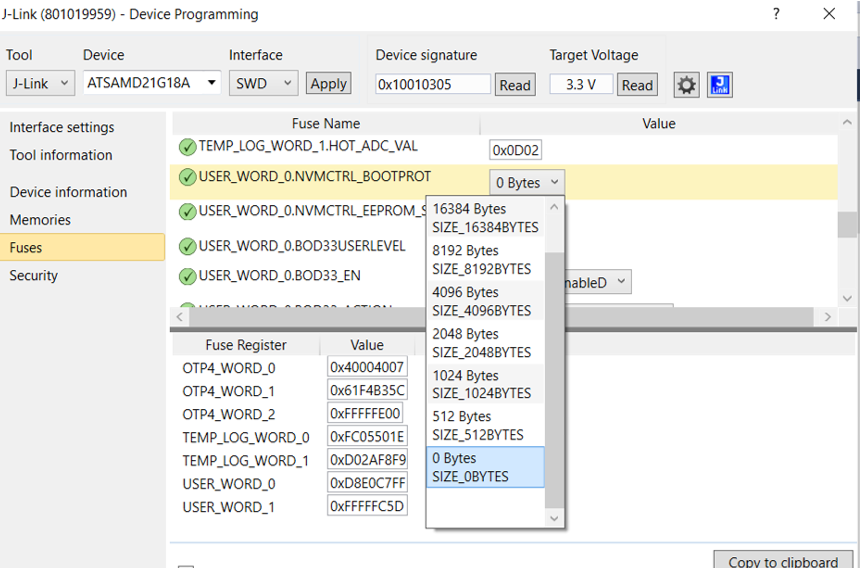
Task: Click green check beside NVMCTRL_BOOTPROT fuse
Action: [x=187, y=178]
